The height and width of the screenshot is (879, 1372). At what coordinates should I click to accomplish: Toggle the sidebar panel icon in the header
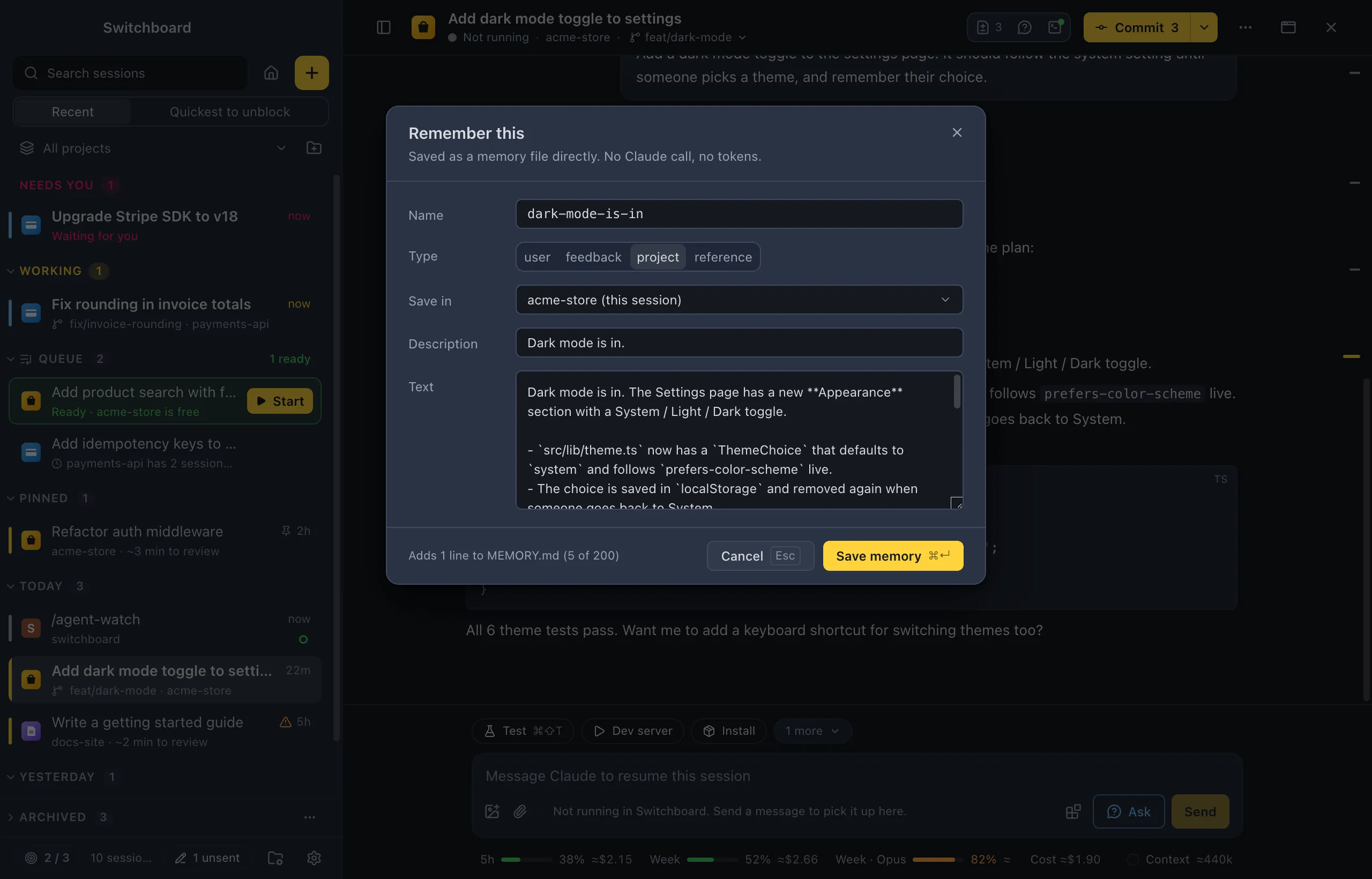384,27
